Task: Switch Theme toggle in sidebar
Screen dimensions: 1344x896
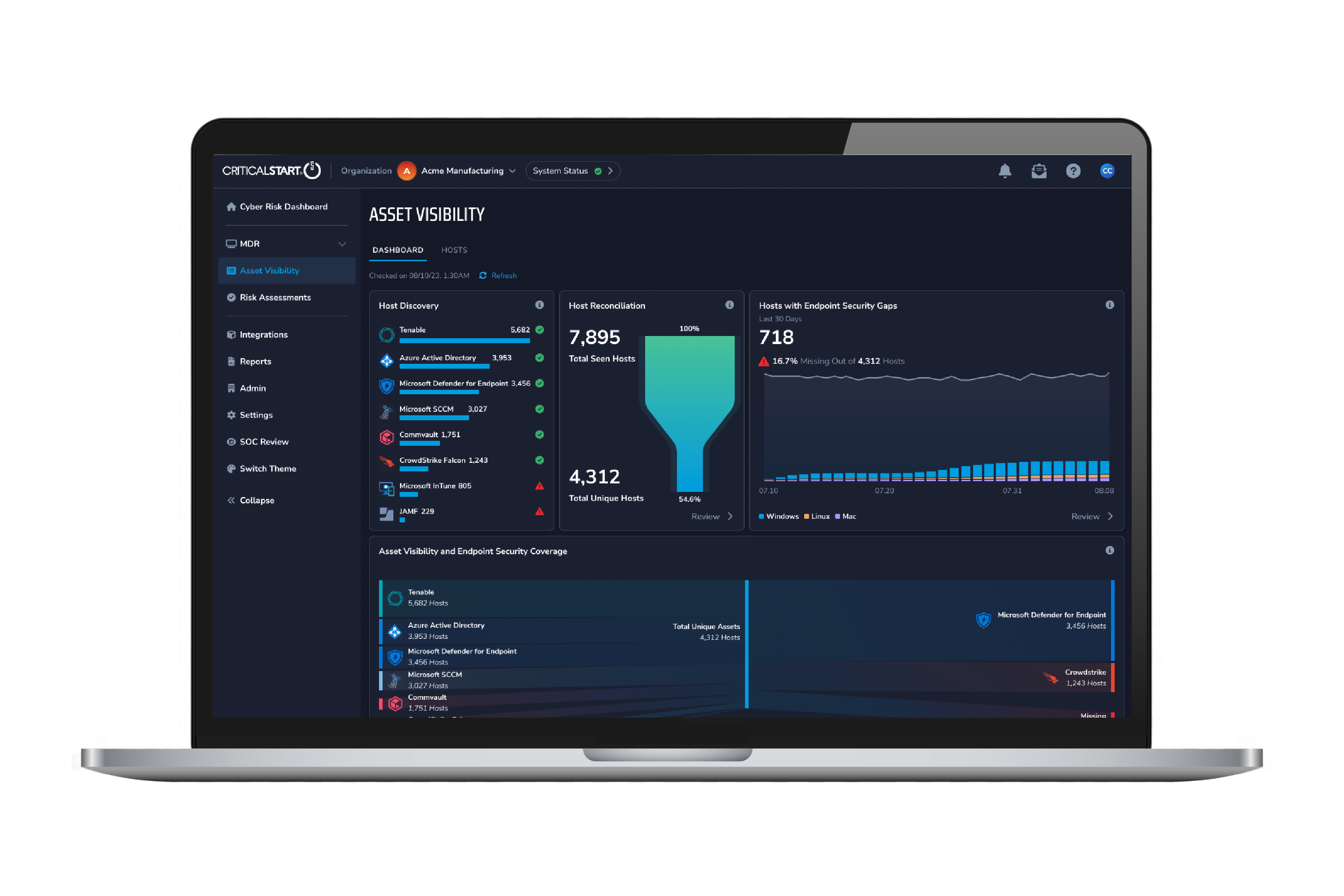Action: coord(262,469)
